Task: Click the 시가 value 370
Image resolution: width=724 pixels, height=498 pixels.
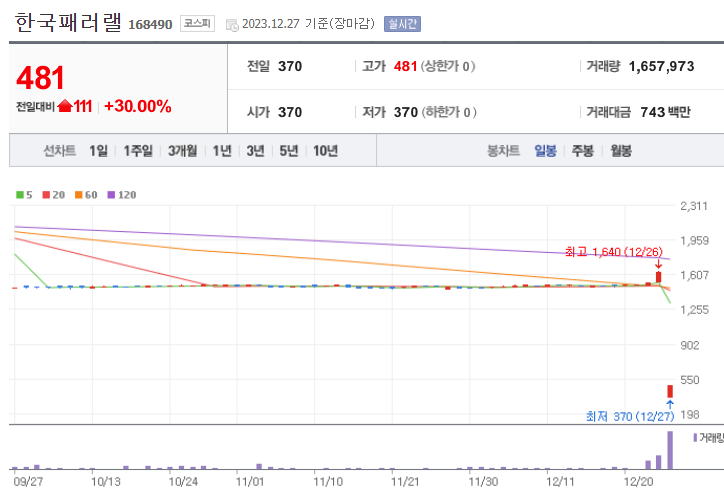Action: 290,112
